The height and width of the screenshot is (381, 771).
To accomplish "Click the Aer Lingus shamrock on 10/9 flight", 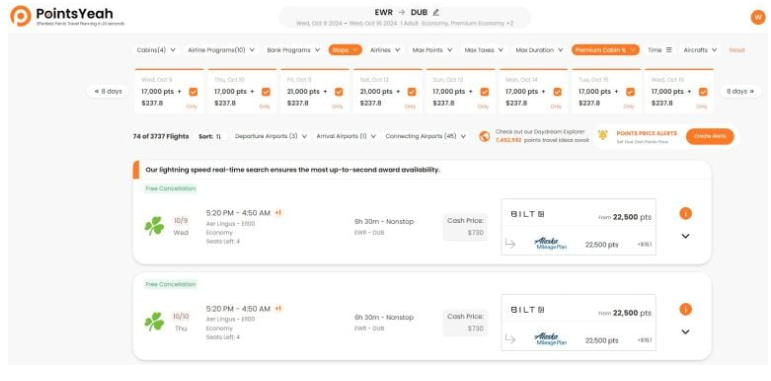I will tap(154, 226).
